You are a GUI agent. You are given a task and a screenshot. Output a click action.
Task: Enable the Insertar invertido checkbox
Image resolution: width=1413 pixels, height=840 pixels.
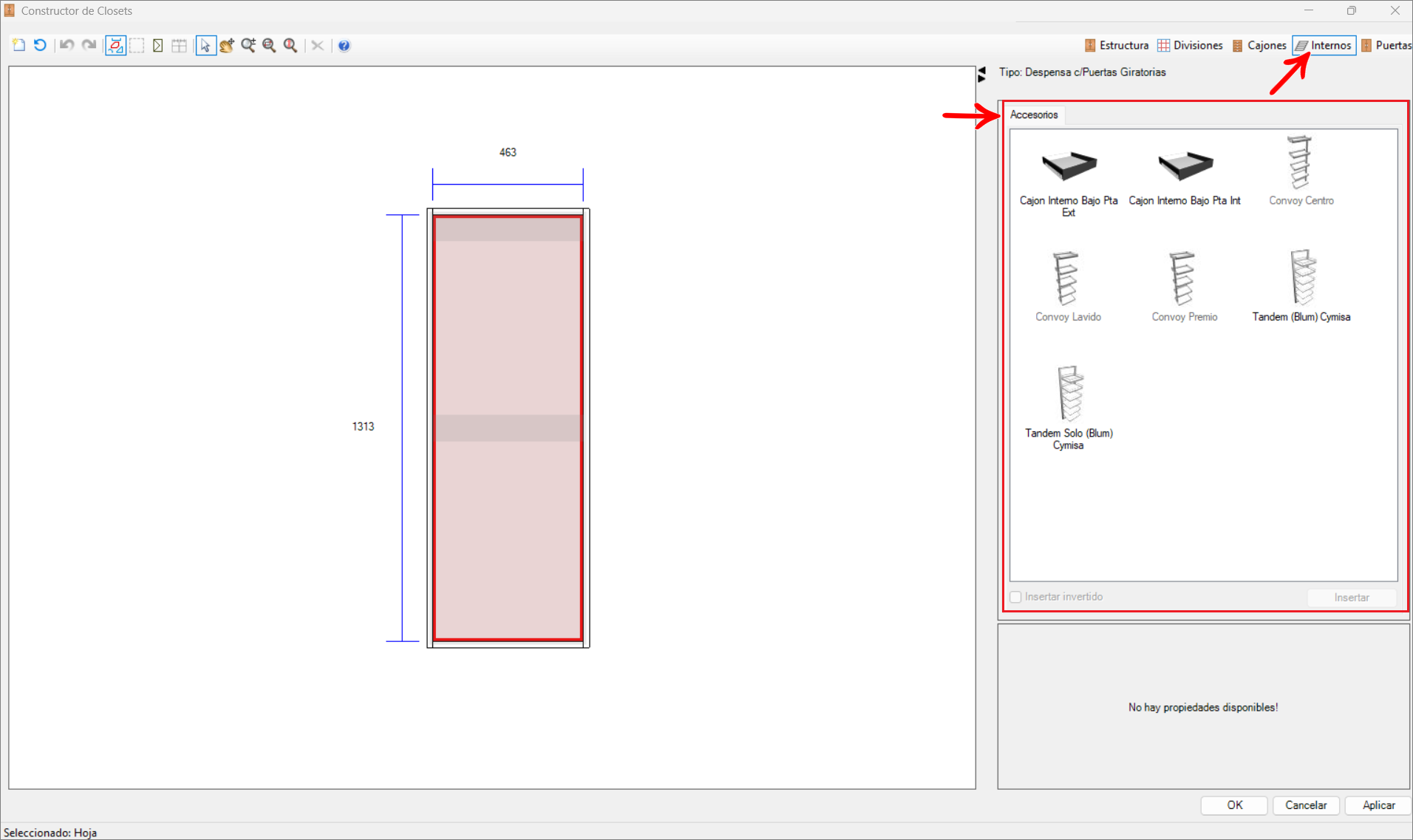point(1016,596)
